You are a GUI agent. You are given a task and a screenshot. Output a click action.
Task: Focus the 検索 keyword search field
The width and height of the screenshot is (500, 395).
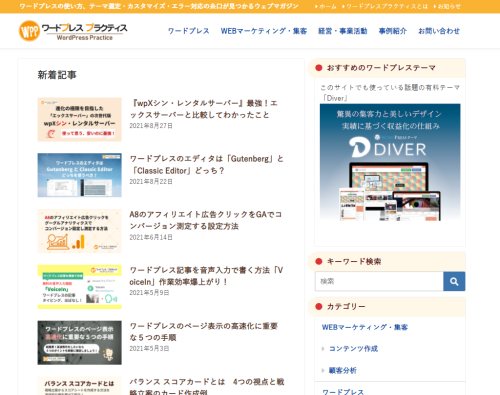tap(379, 281)
